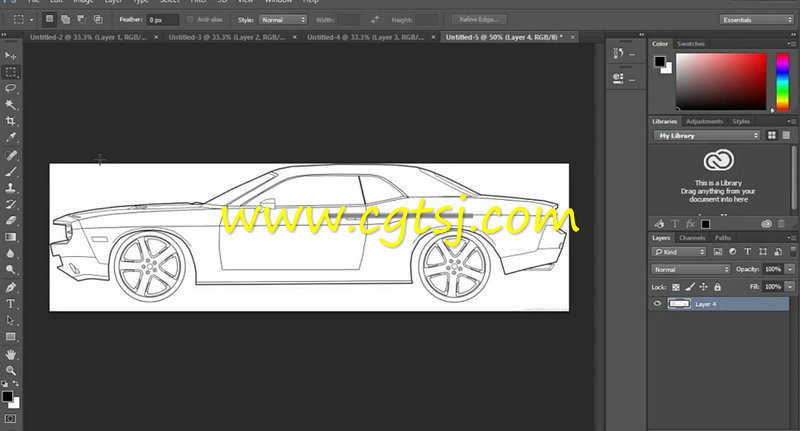Viewport: 800px width, 431px height.
Task: Select the Crop tool
Action: click(10, 121)
